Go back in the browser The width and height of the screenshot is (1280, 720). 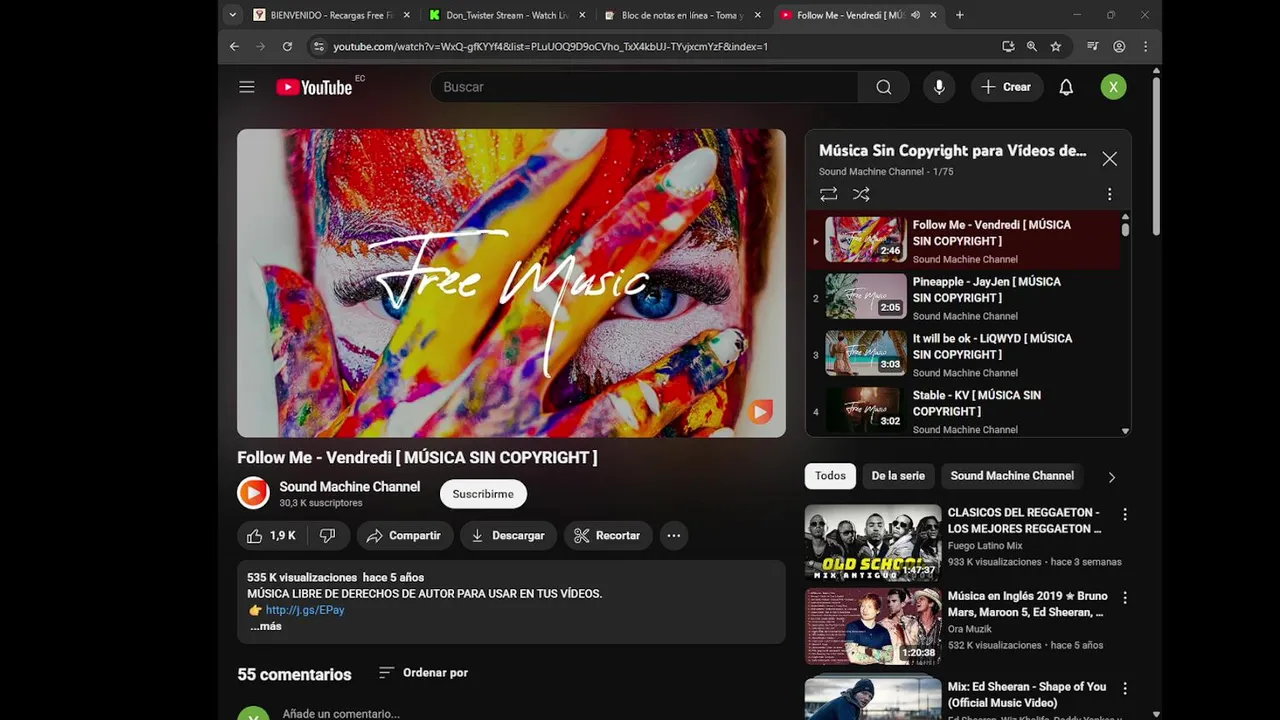[x=234, y=46]
